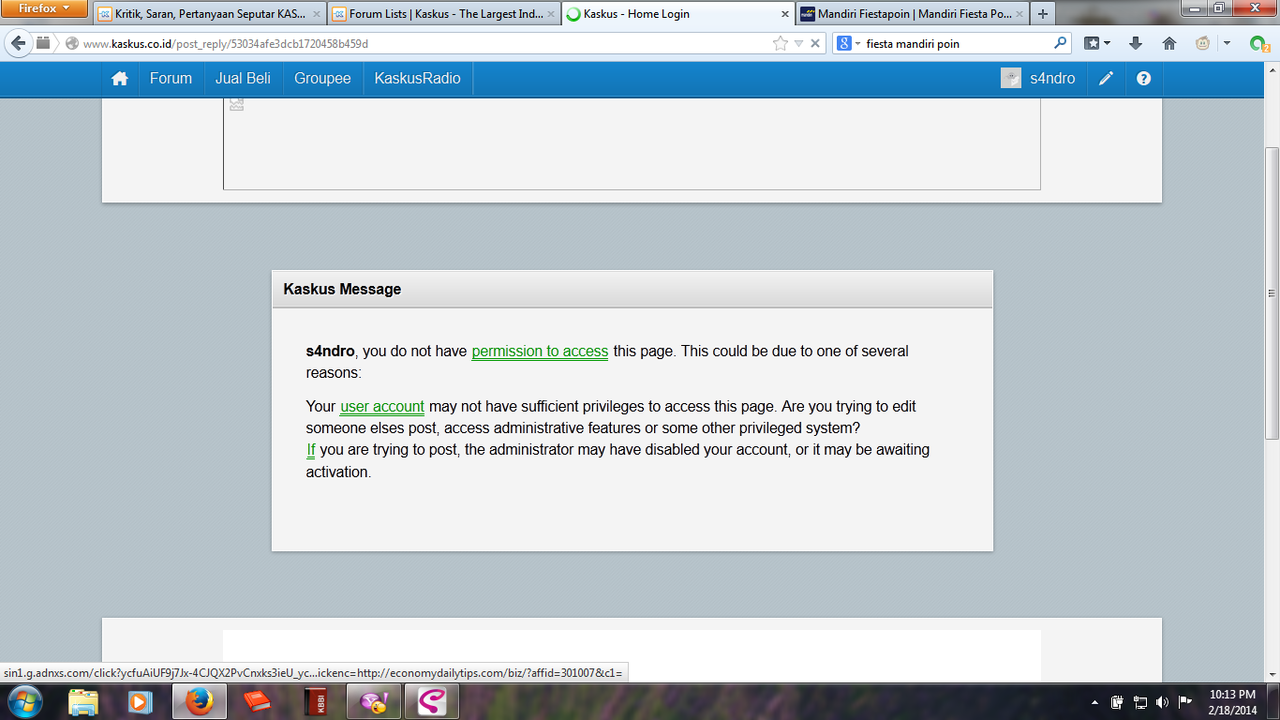Open the Firefox application menu
The width and height of the screenshot is (1280, 720).
[x=45, y=9]
